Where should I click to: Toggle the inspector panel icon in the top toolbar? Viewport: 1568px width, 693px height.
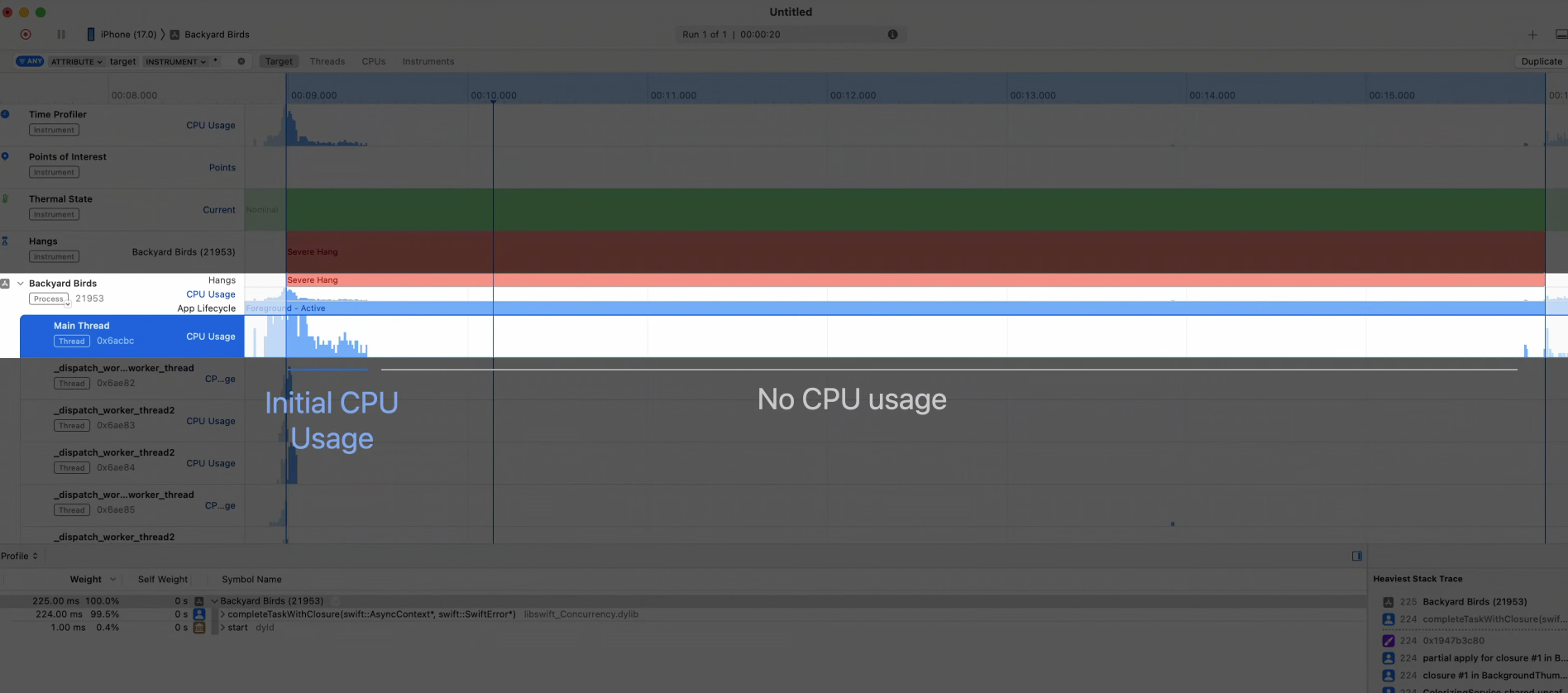[1561, 35]
